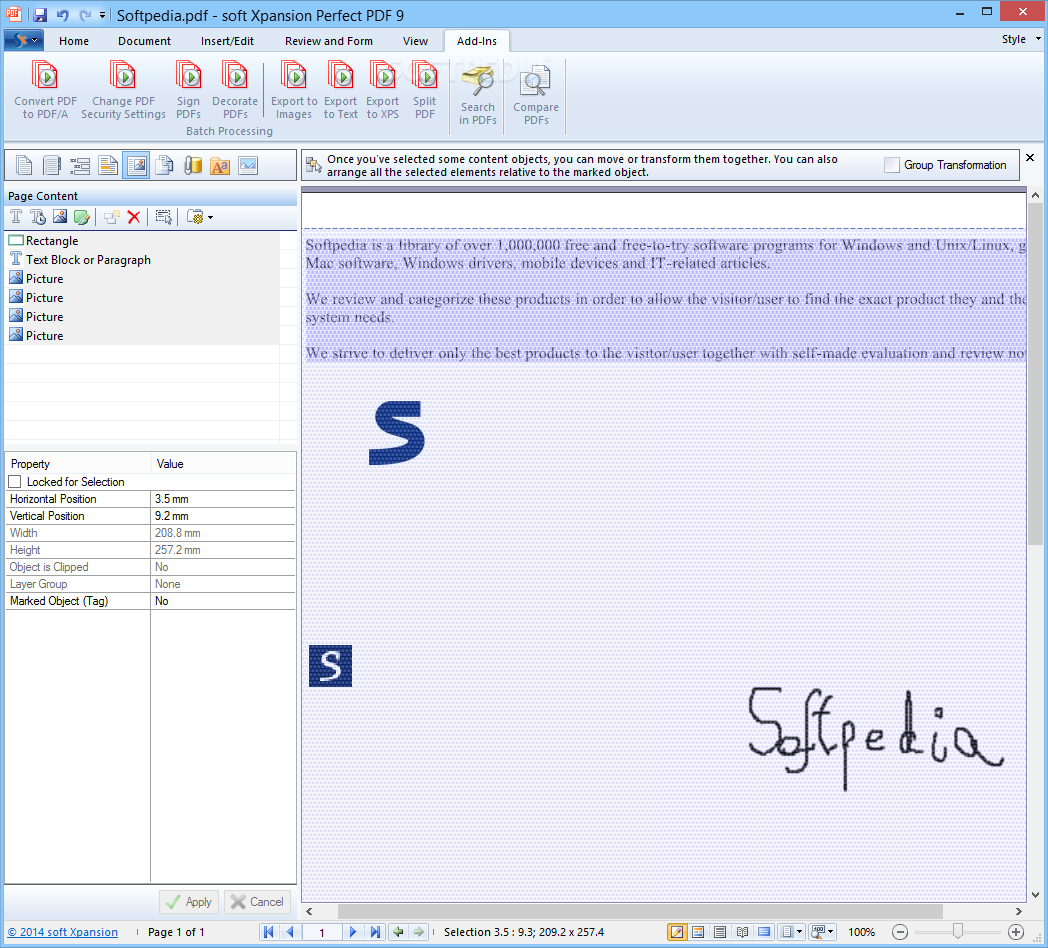The image size is (1048, 948).
Task: Open Change PDF Security Settings batch tool
Action: pos(124,90)
